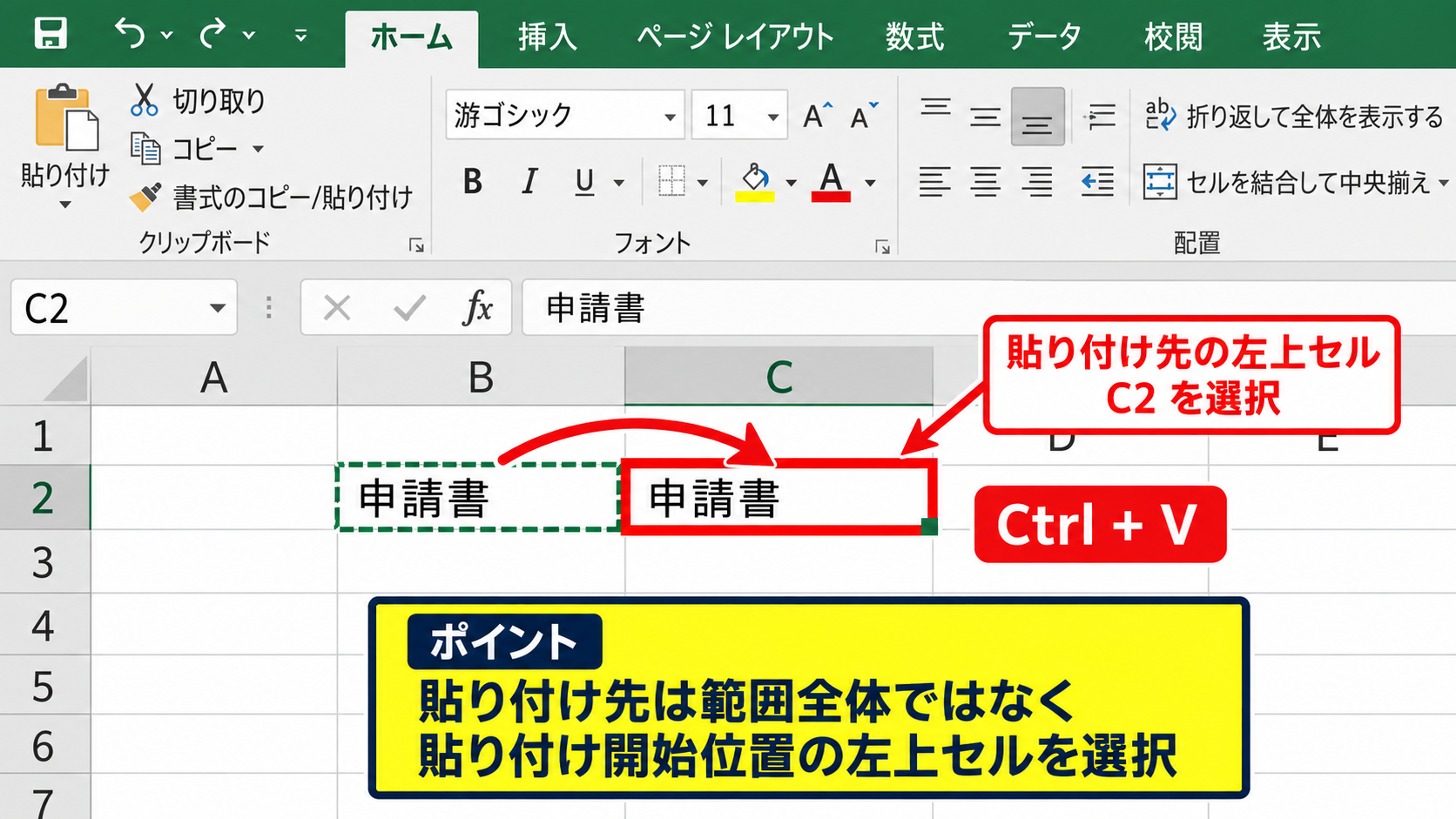Image resolution: width=1456 pixels, height=819 pixels.
Task: Redo the last action
Action: coord(212,34)
